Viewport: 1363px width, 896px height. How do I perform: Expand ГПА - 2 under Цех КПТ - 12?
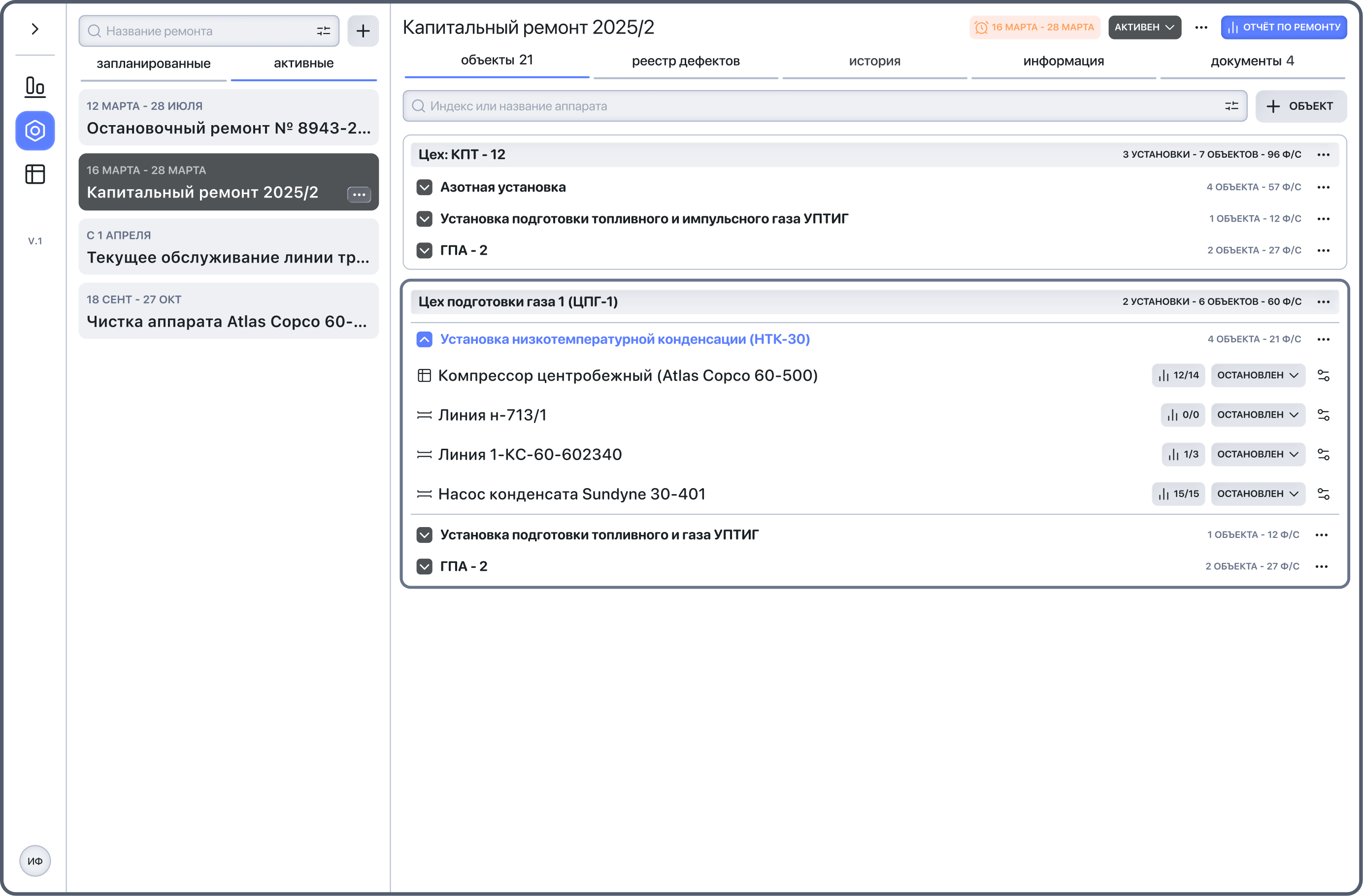click(424, 250)
